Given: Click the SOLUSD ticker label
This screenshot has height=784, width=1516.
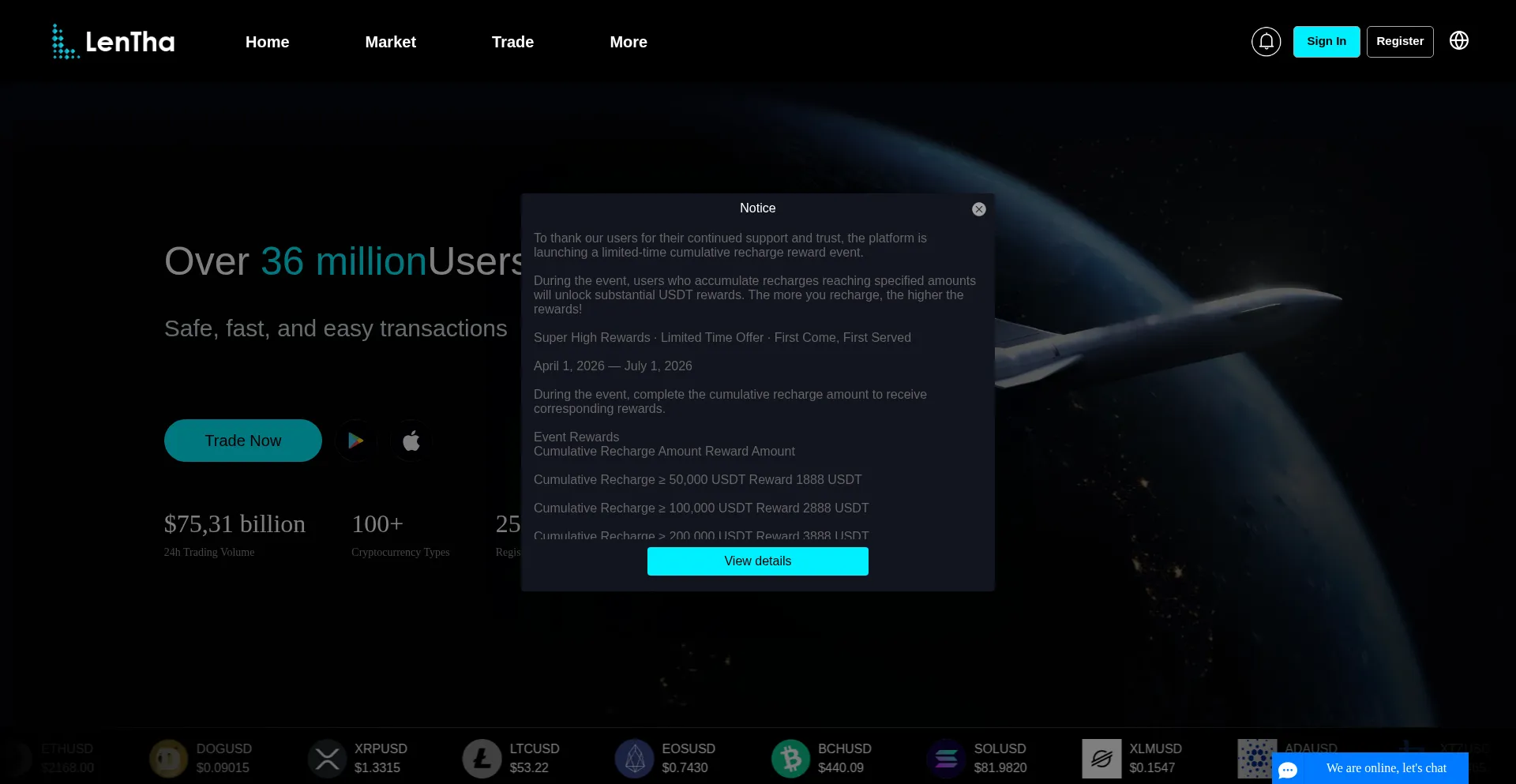Looking at the screenshot, I should click(x=1000, y=748).
